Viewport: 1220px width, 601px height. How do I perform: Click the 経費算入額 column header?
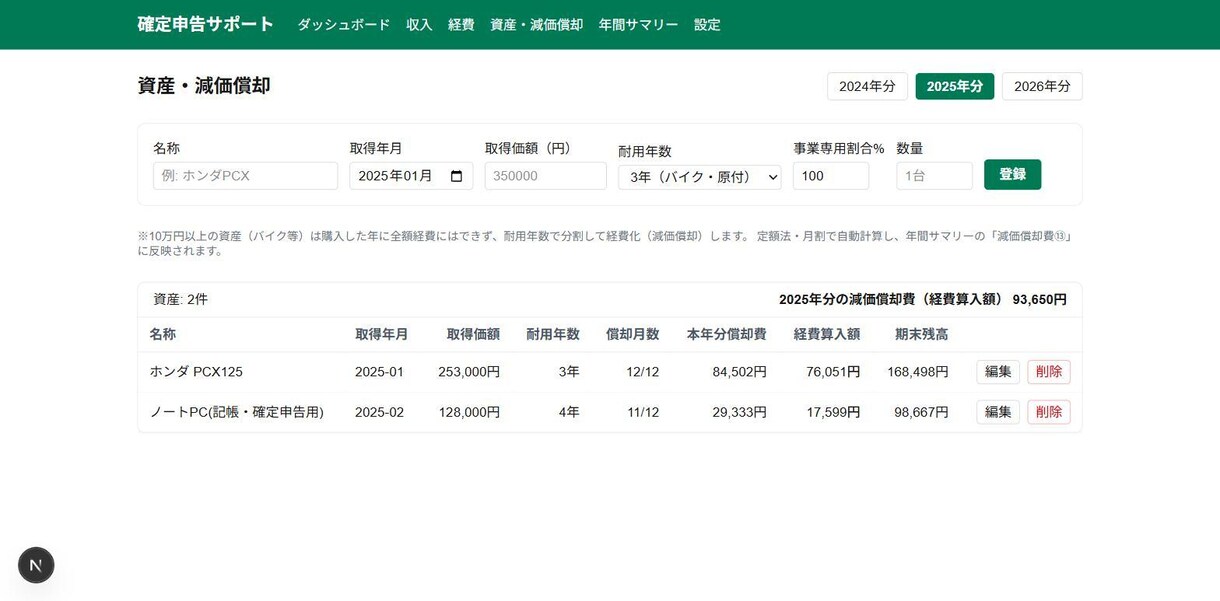(x=826, y=334)
